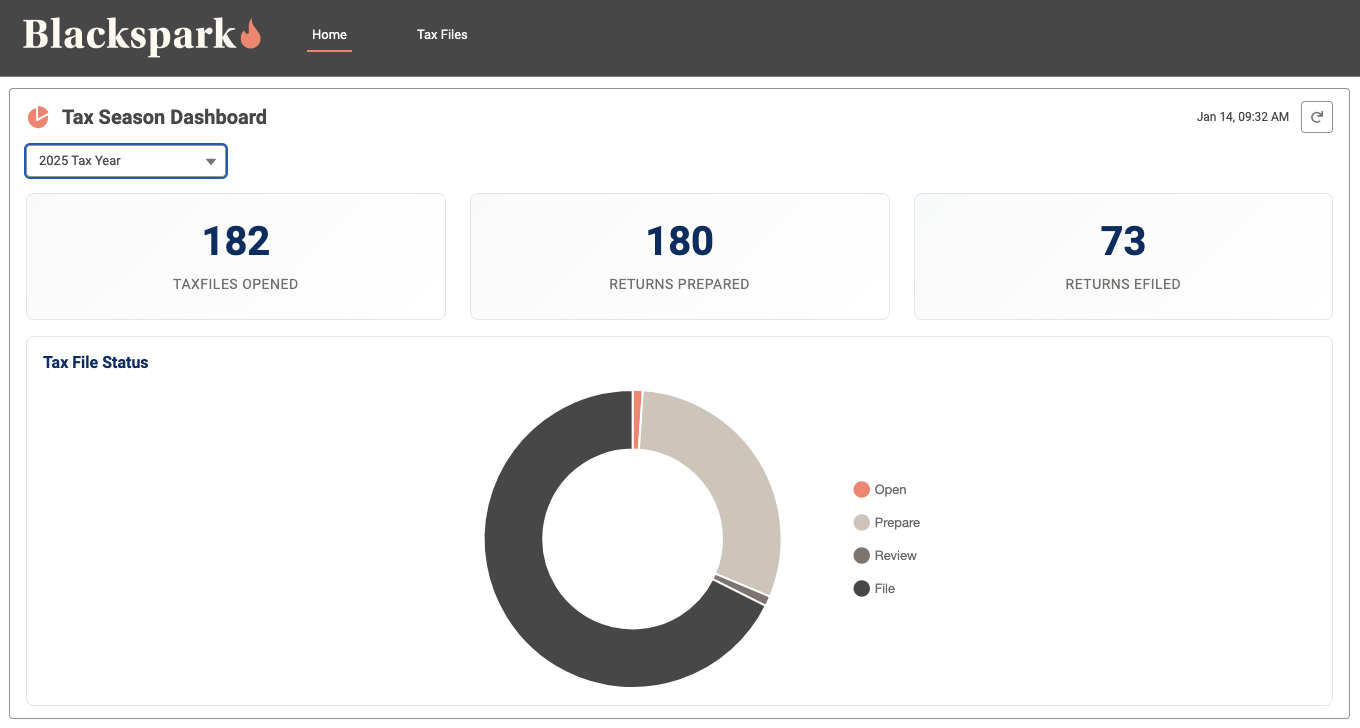Switch to the Tax Files tab
Image resolution: width=1360 pixels, height=728 pixels.
pos(442,34)
